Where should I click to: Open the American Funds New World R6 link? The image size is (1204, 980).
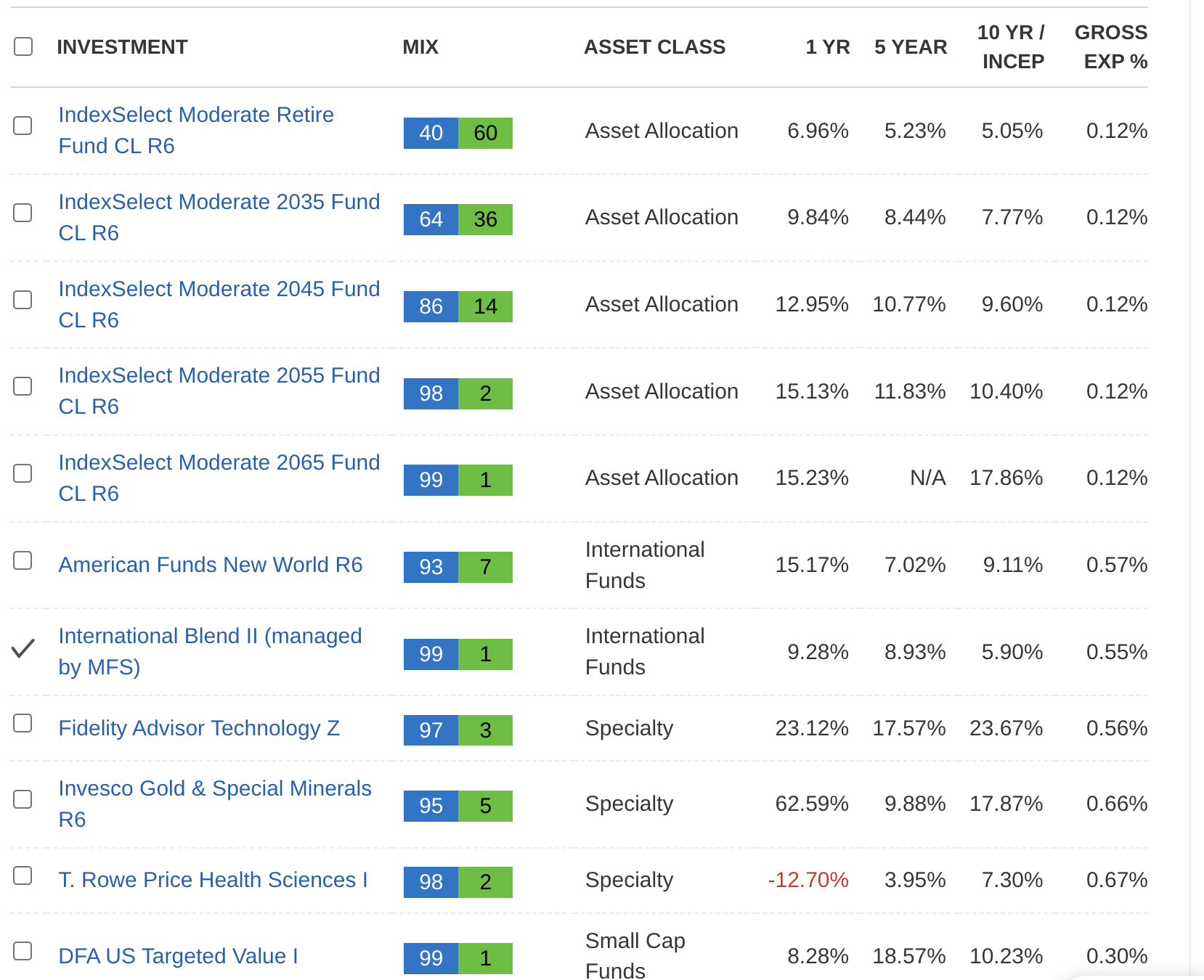[x=211, y=565]
